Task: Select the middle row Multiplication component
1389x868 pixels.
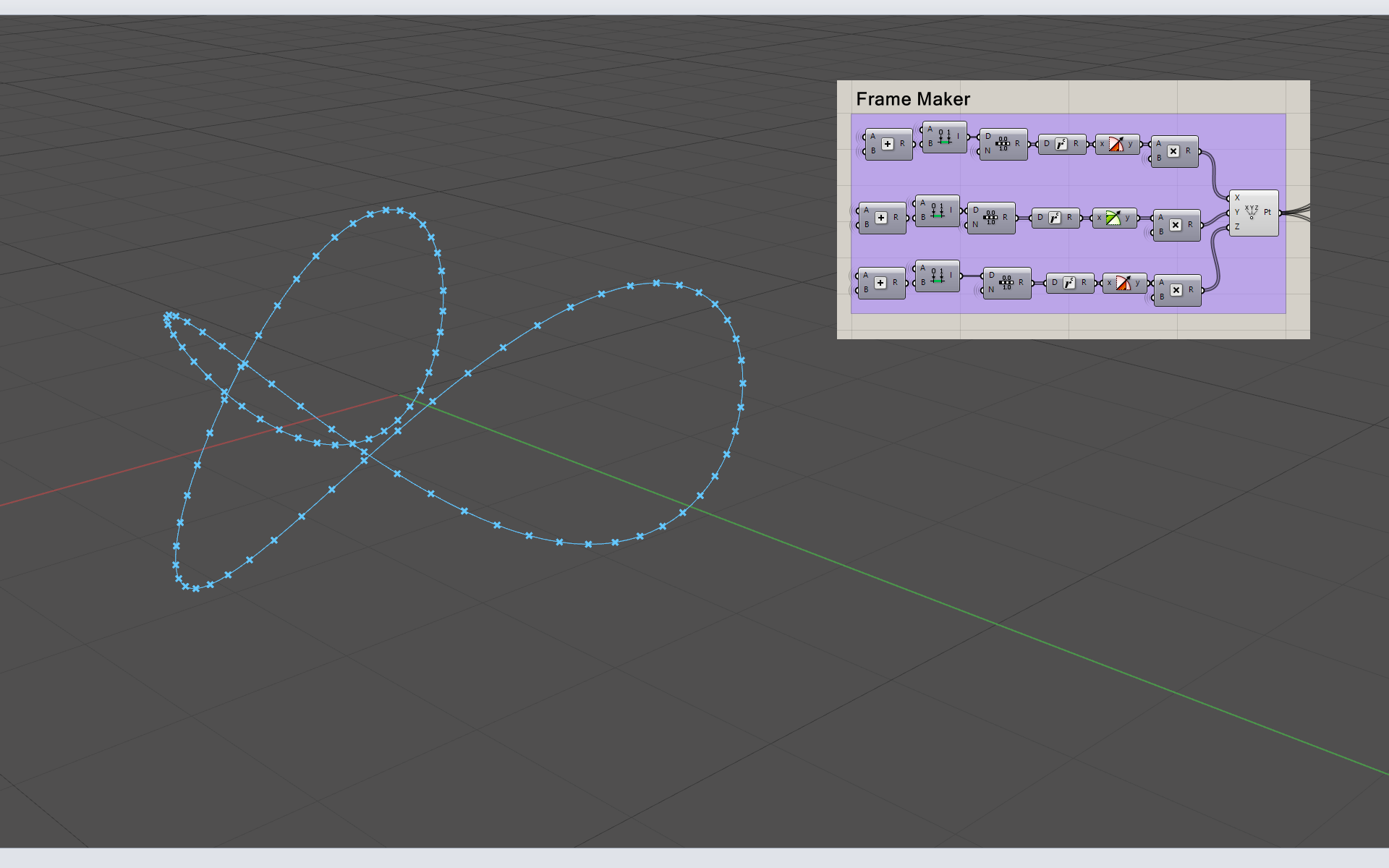Action: tap(1176, 225)
